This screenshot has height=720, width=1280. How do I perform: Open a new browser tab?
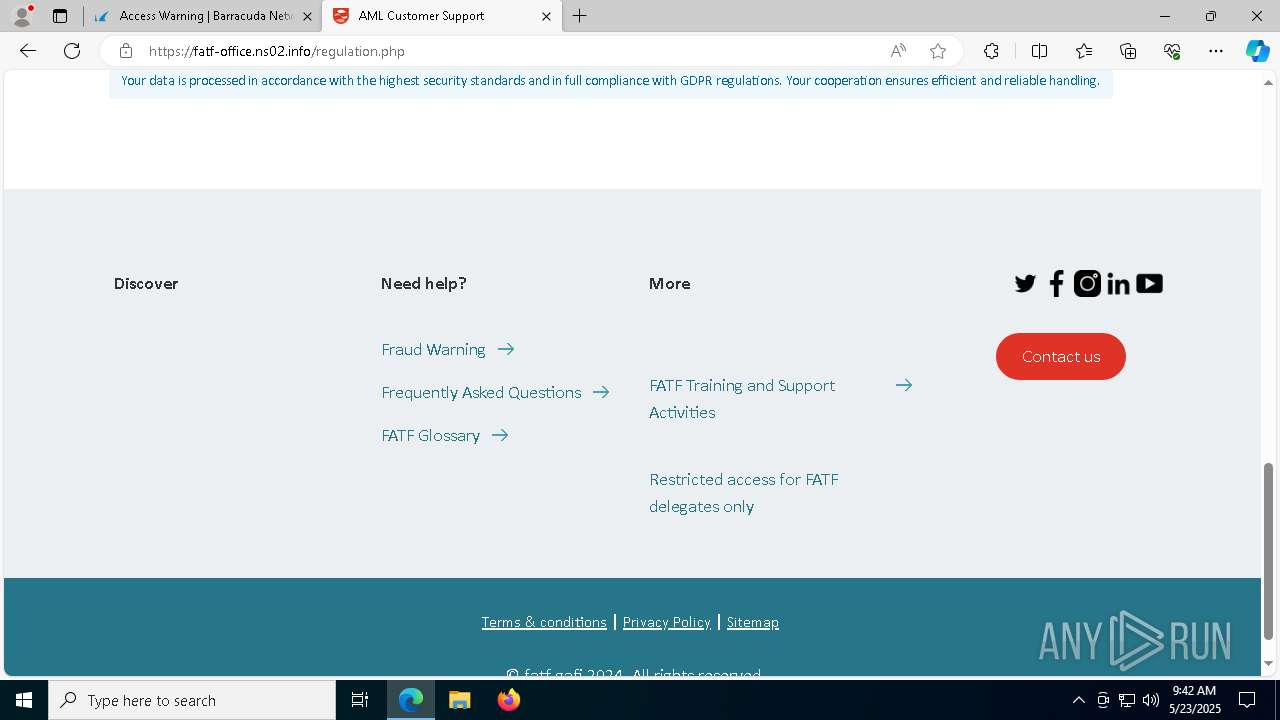(580, 16)
